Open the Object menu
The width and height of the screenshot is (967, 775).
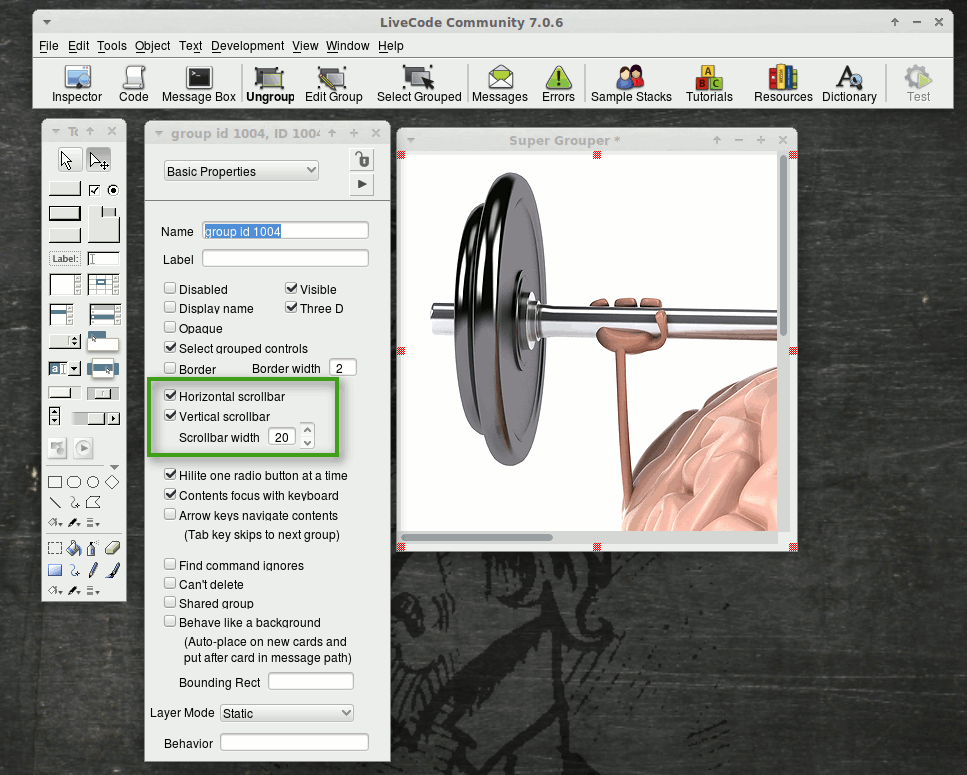tap(153, 46)
